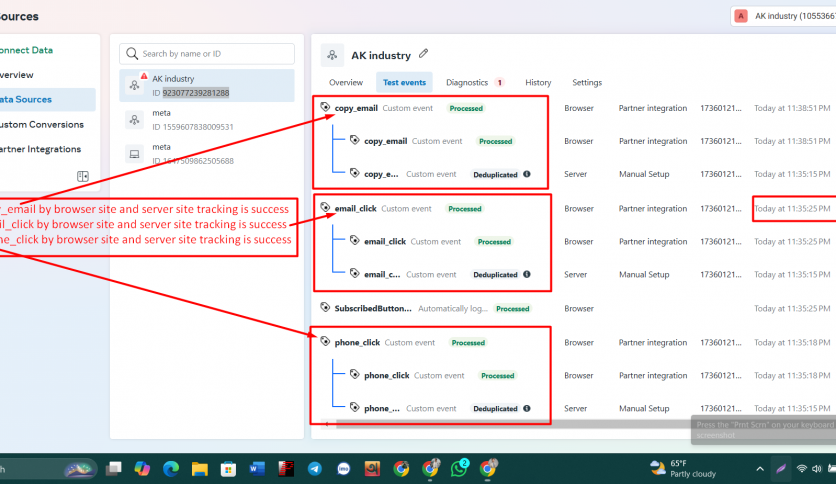
Task: Click the dataset icon left of AK industry heading
Action: point(332,55)
